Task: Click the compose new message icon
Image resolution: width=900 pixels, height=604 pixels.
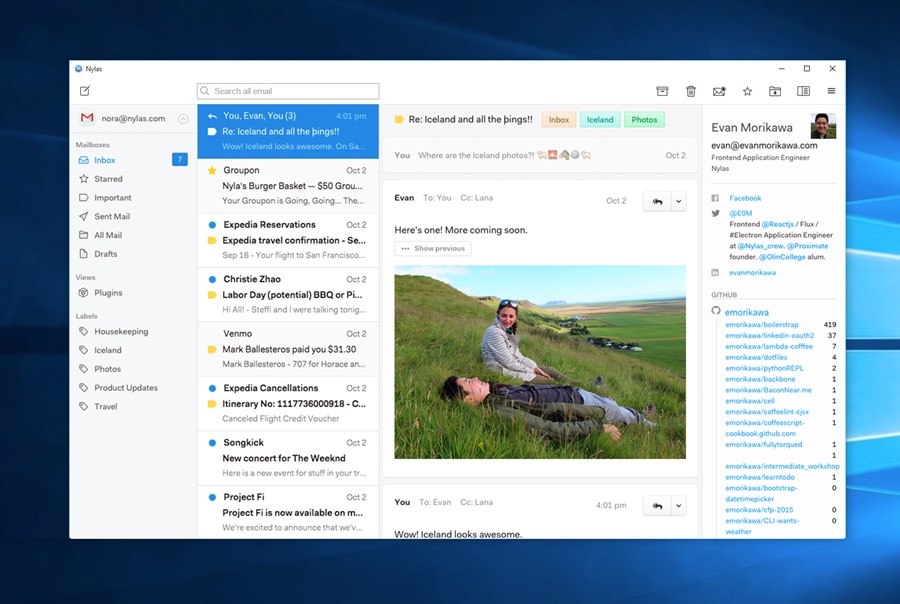Action: [x=85, y=91]
